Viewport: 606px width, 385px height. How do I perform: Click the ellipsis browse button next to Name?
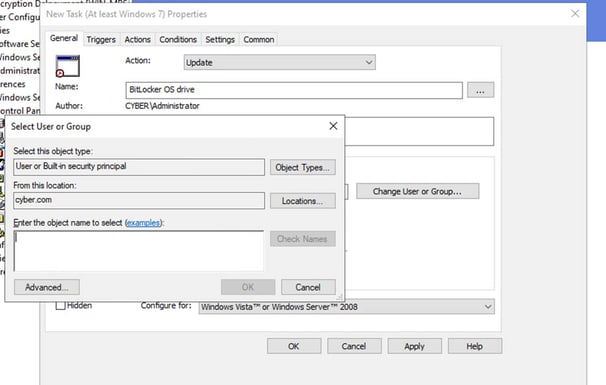480,90
